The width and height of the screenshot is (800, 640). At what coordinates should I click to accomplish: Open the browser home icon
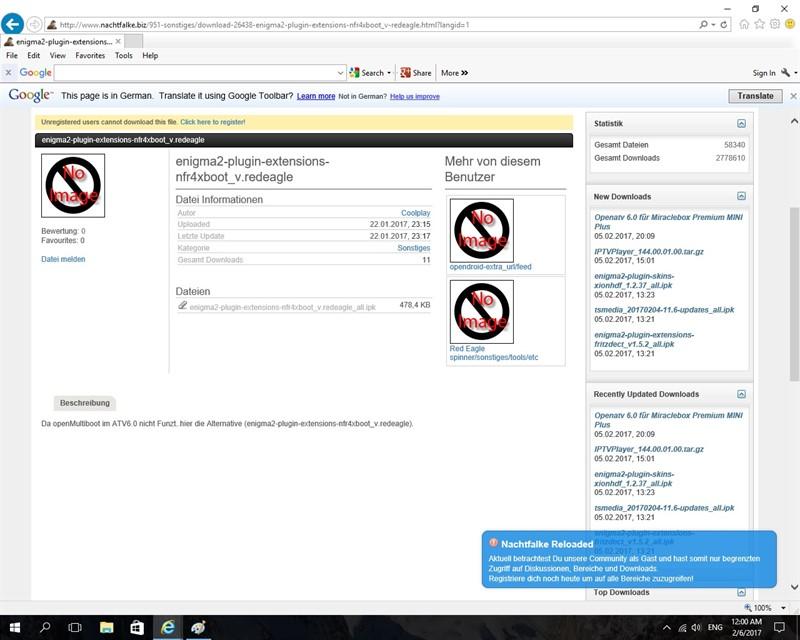click(744, 24)
